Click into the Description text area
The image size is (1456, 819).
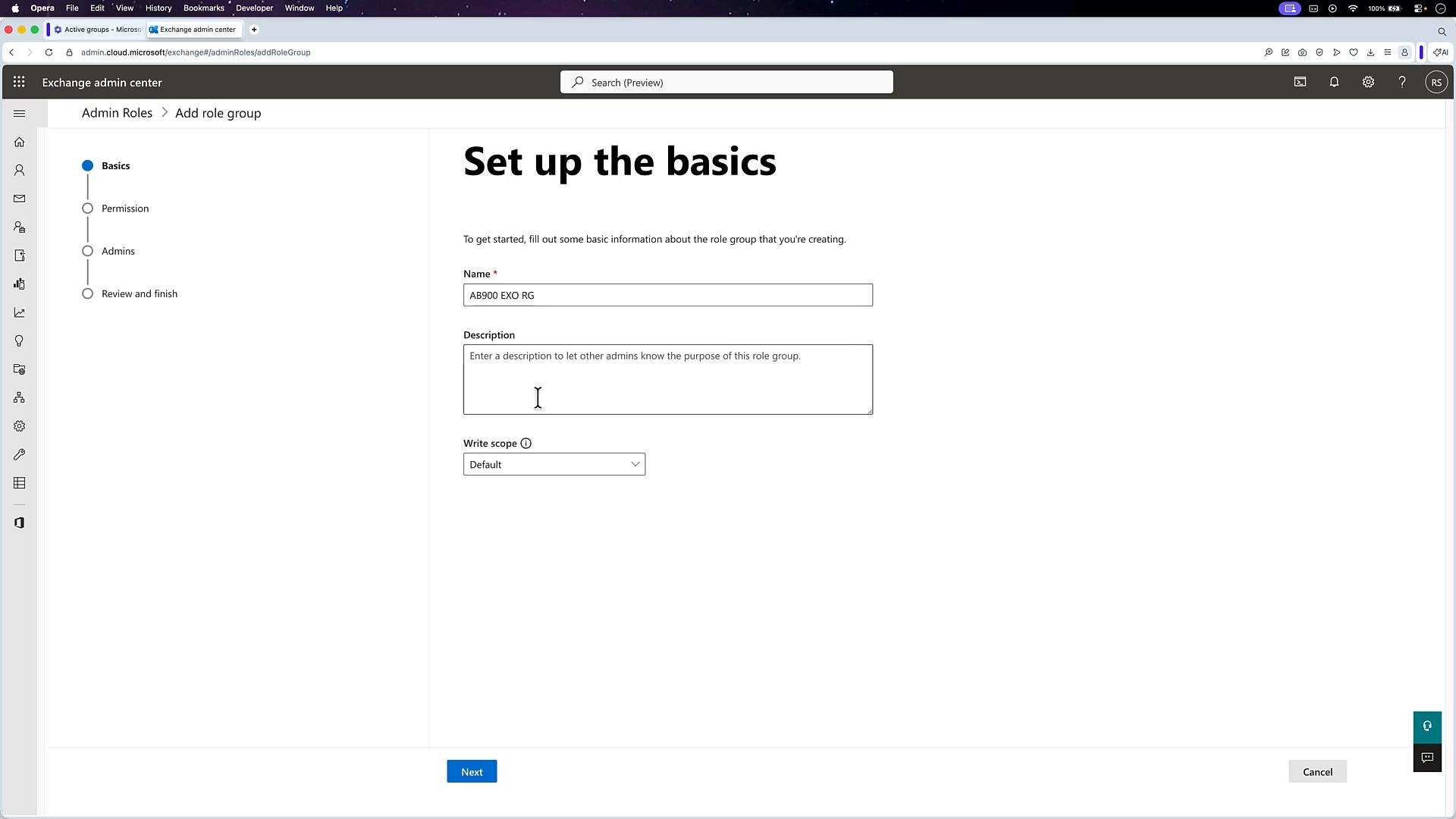[x=668, y=379]
